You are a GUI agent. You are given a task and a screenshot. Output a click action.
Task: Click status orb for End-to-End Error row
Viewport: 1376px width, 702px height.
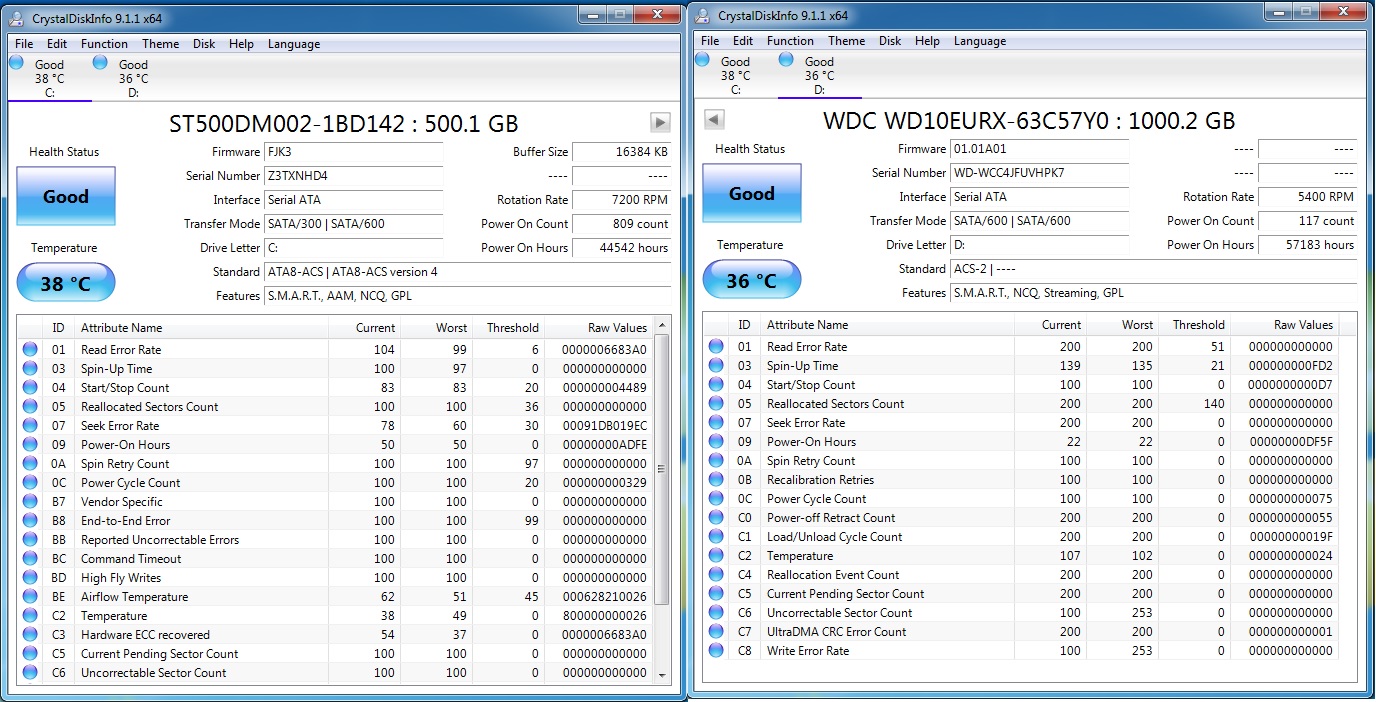click(30, 521)
